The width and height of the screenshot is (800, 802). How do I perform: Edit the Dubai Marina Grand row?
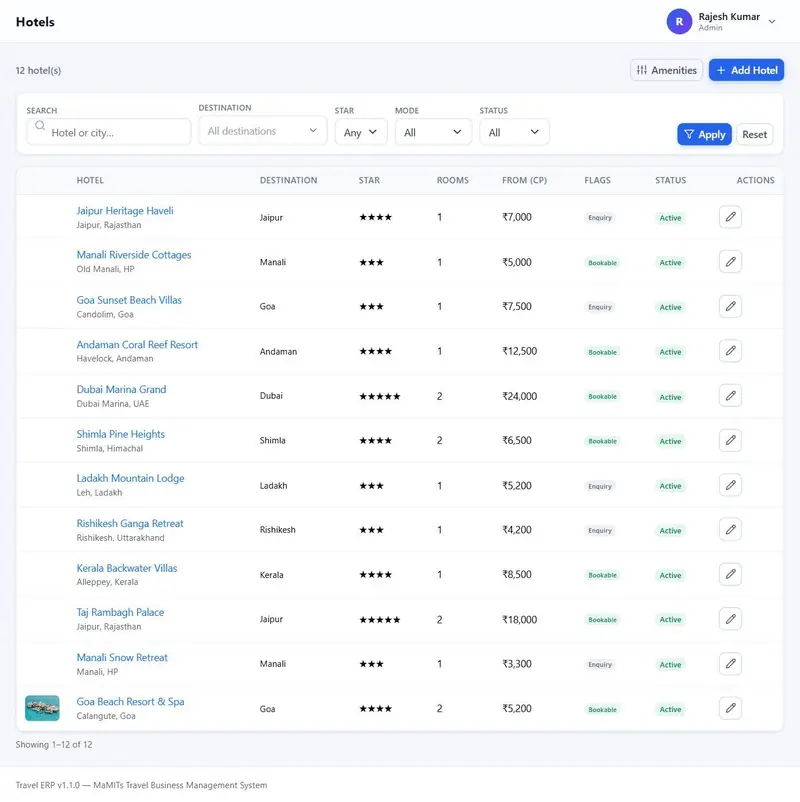pyautogui.click(x=730, y=396)
